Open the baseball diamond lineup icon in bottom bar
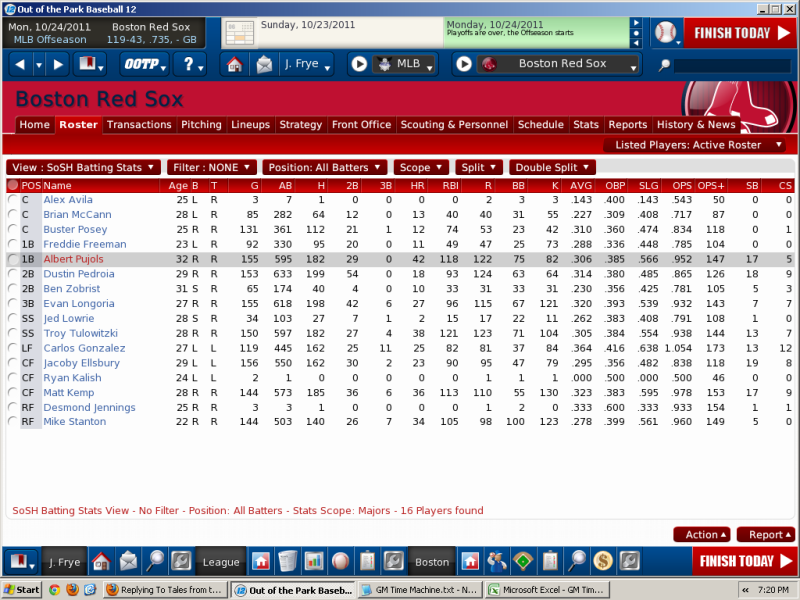The image size is (800, 600). pyautogui.click(x=523, y=562)
